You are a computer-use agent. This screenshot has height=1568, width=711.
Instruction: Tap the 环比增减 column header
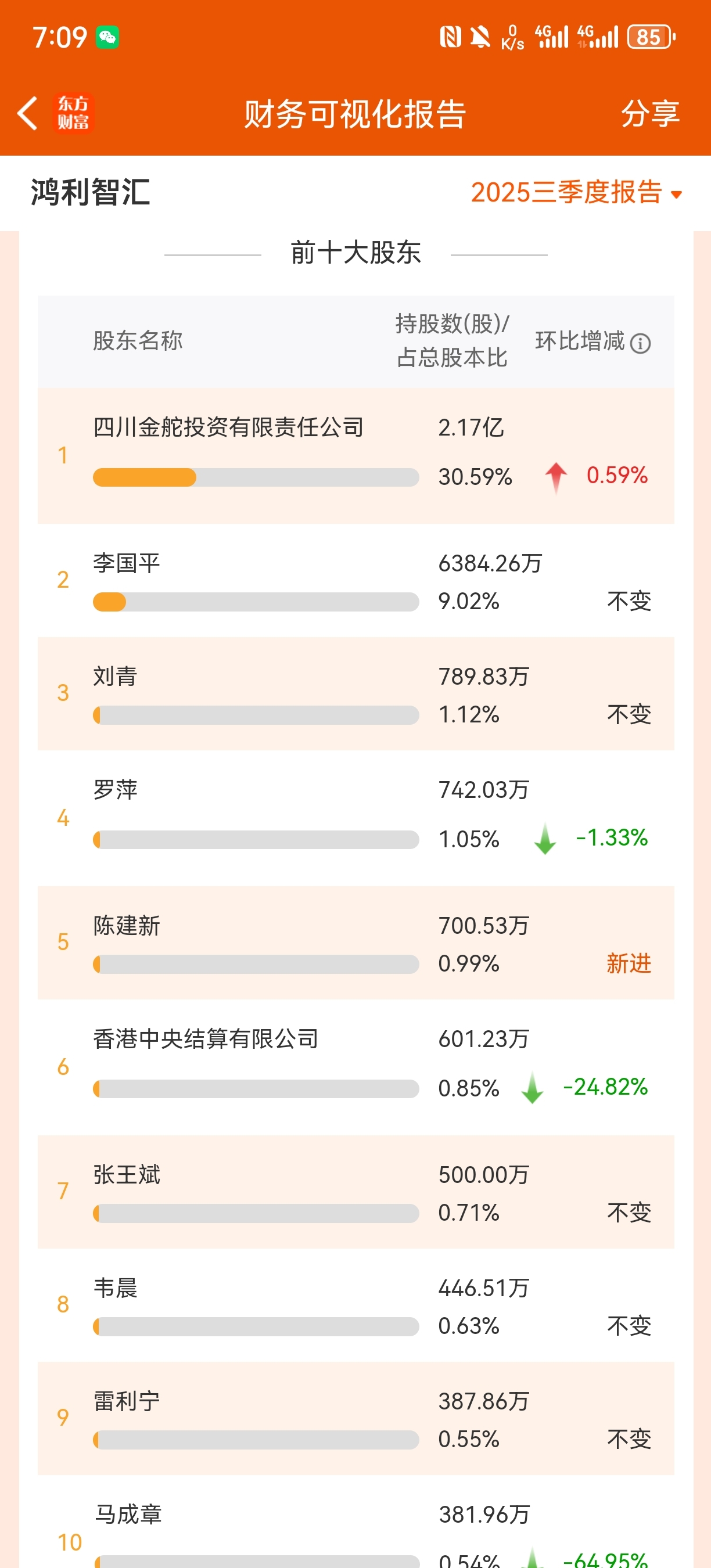click(x=580, y=341)
